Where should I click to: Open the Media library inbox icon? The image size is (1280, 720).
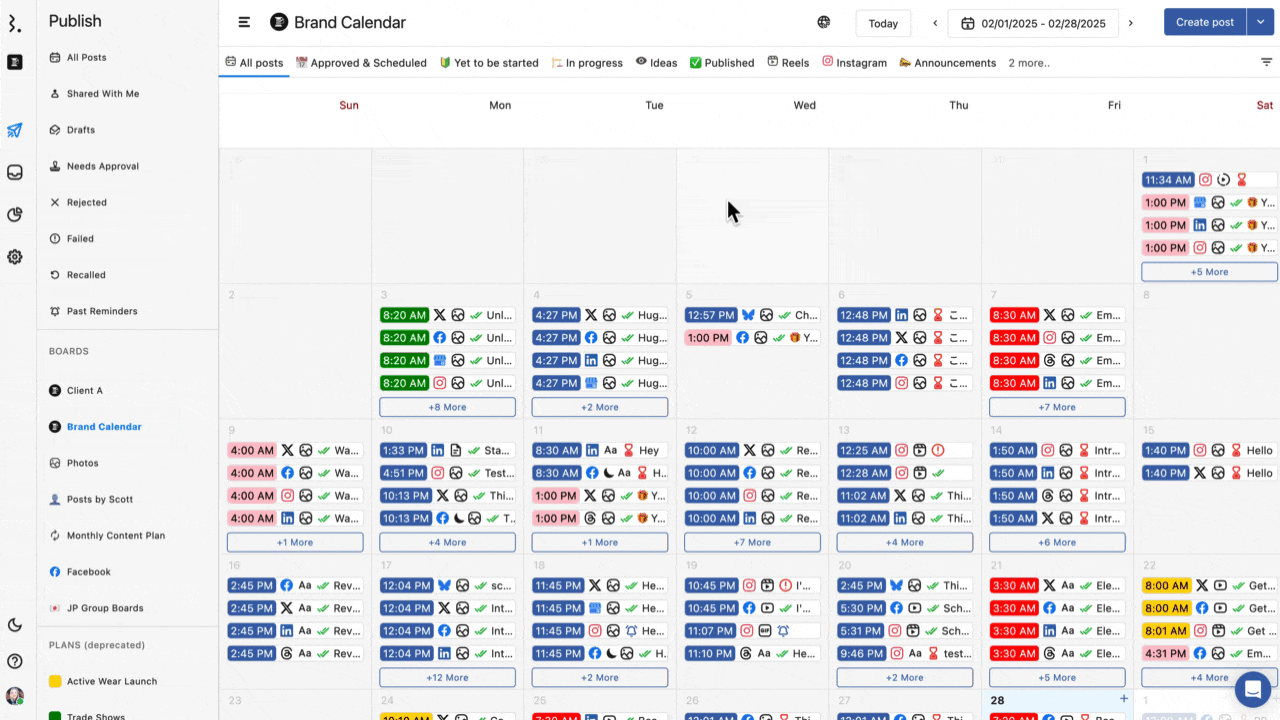14,172
